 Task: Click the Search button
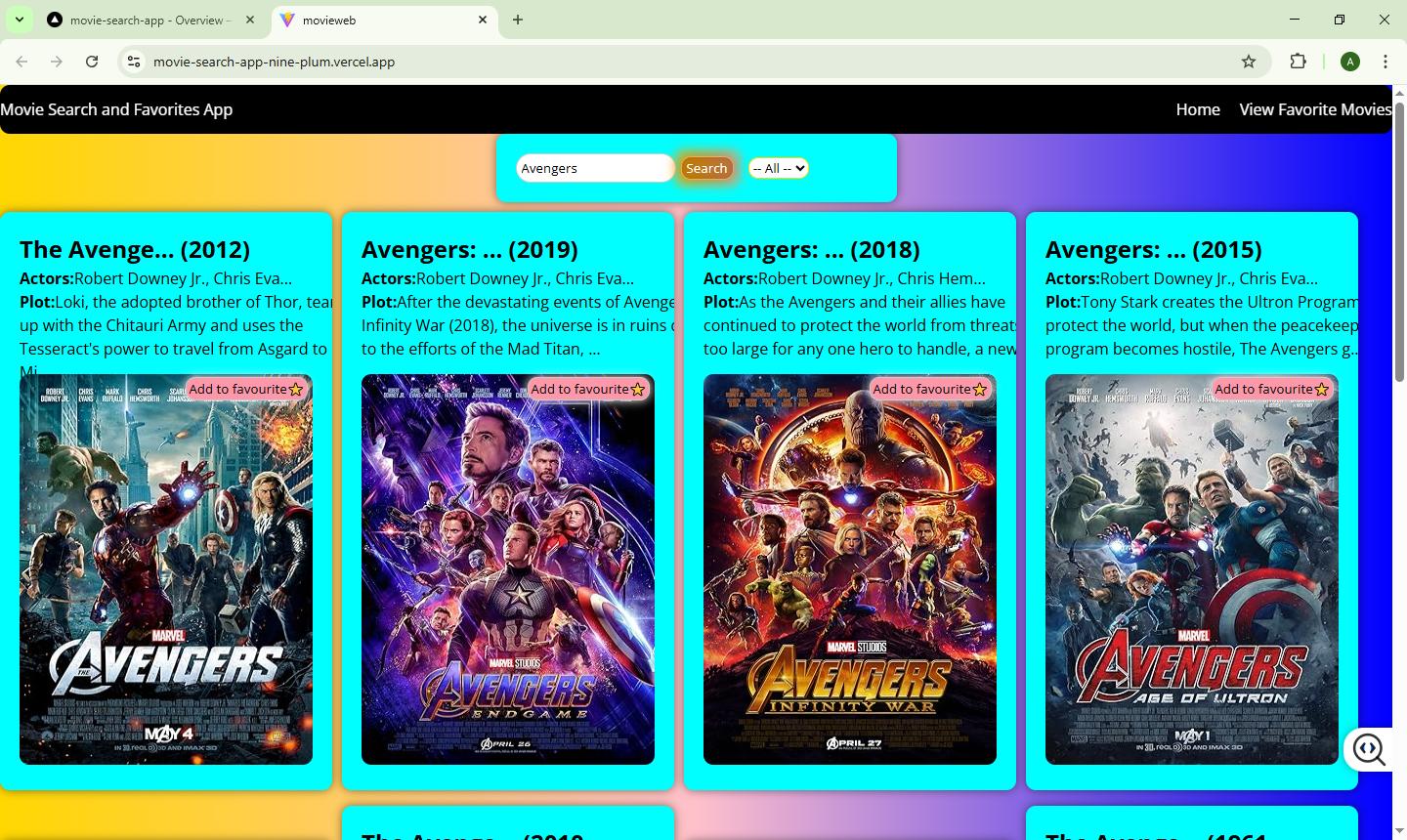click(x=706, y=168)
